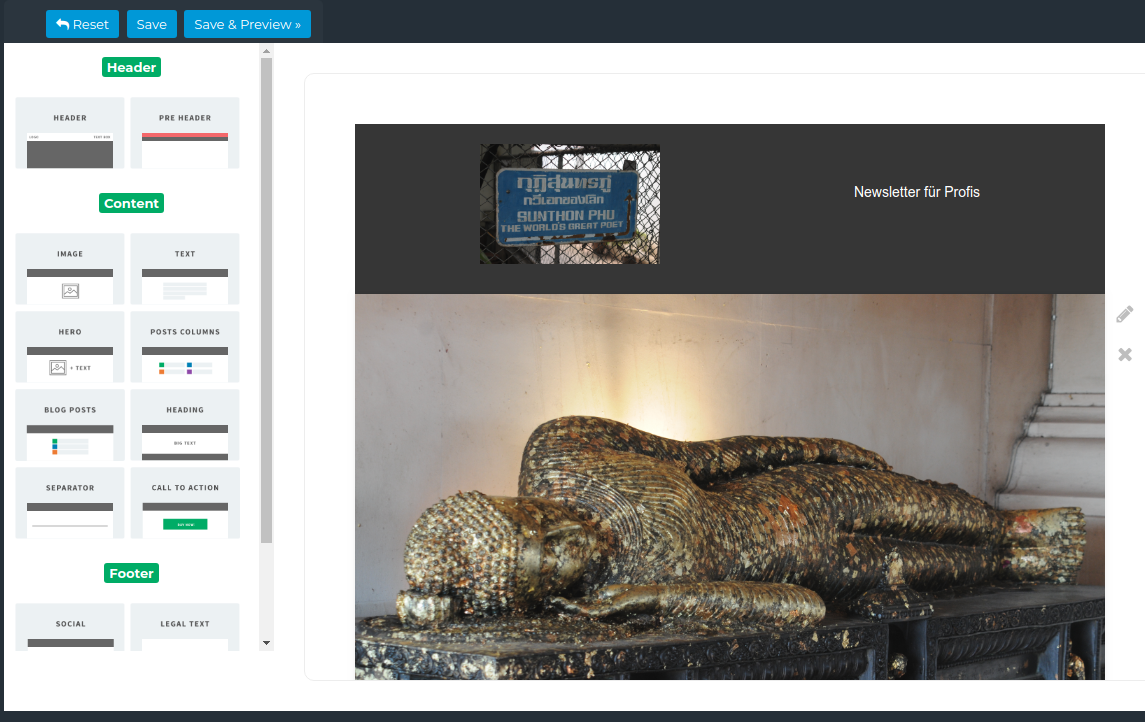Click the green Footer section label
Screen dimensions: 1145x722
(x=131, y=573)
